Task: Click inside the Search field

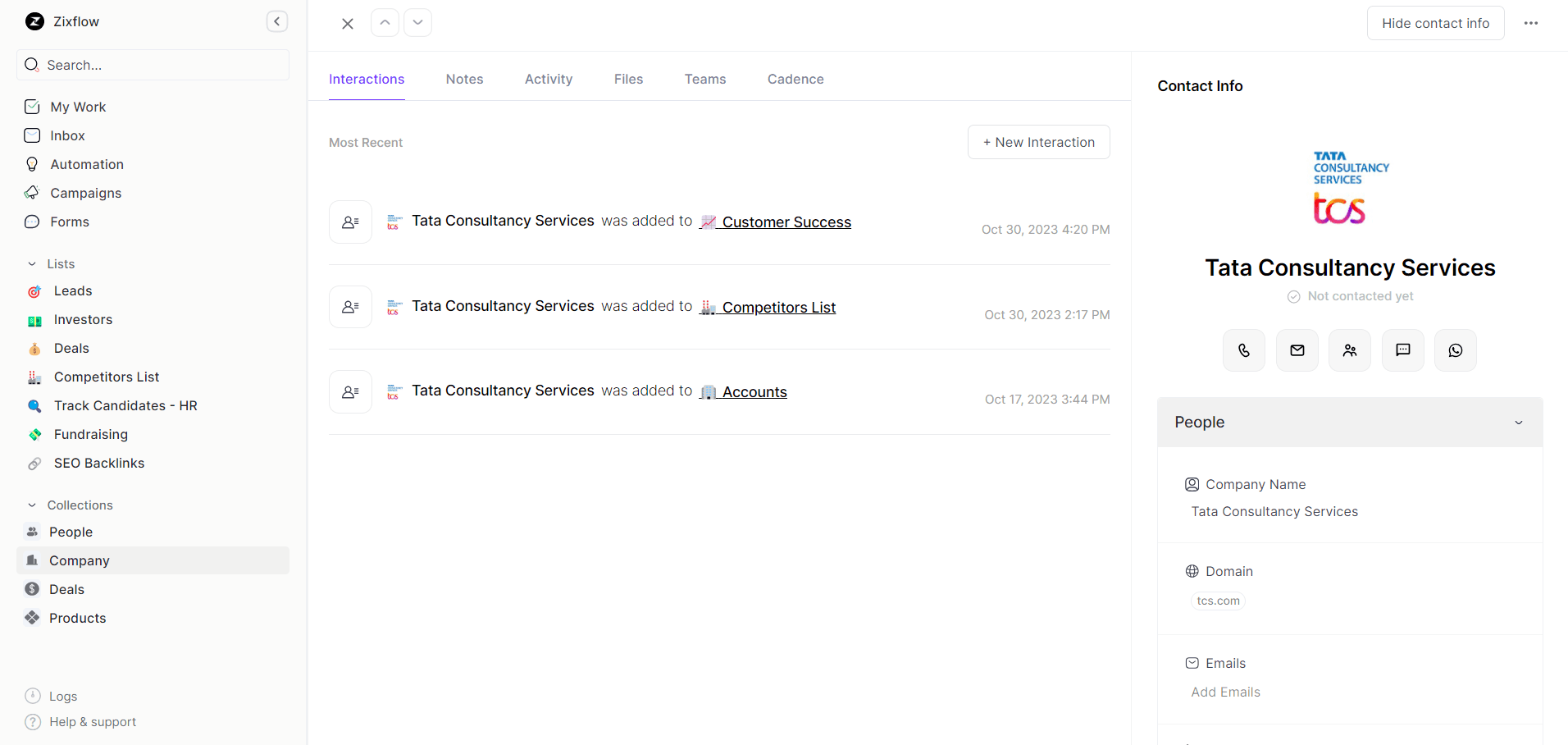Action: pyautogui.click(x=152, y=65)
